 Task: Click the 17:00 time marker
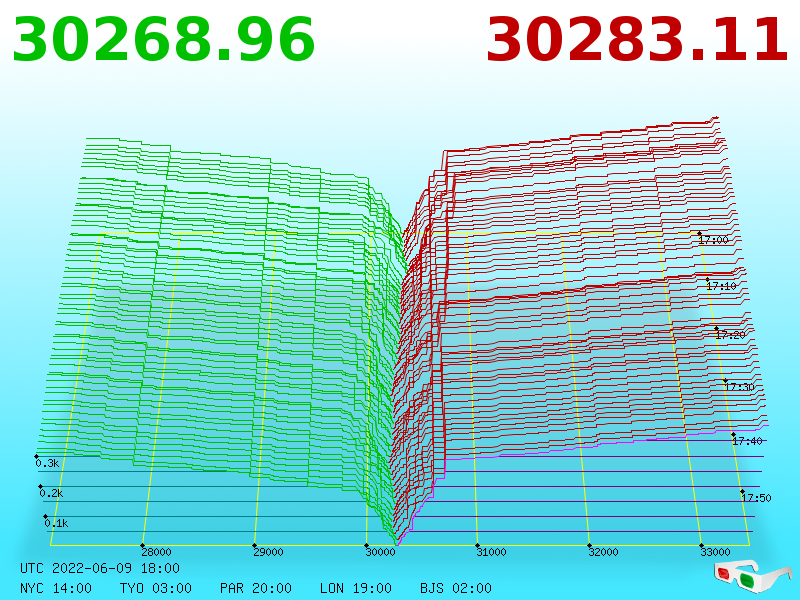[713, 240]
